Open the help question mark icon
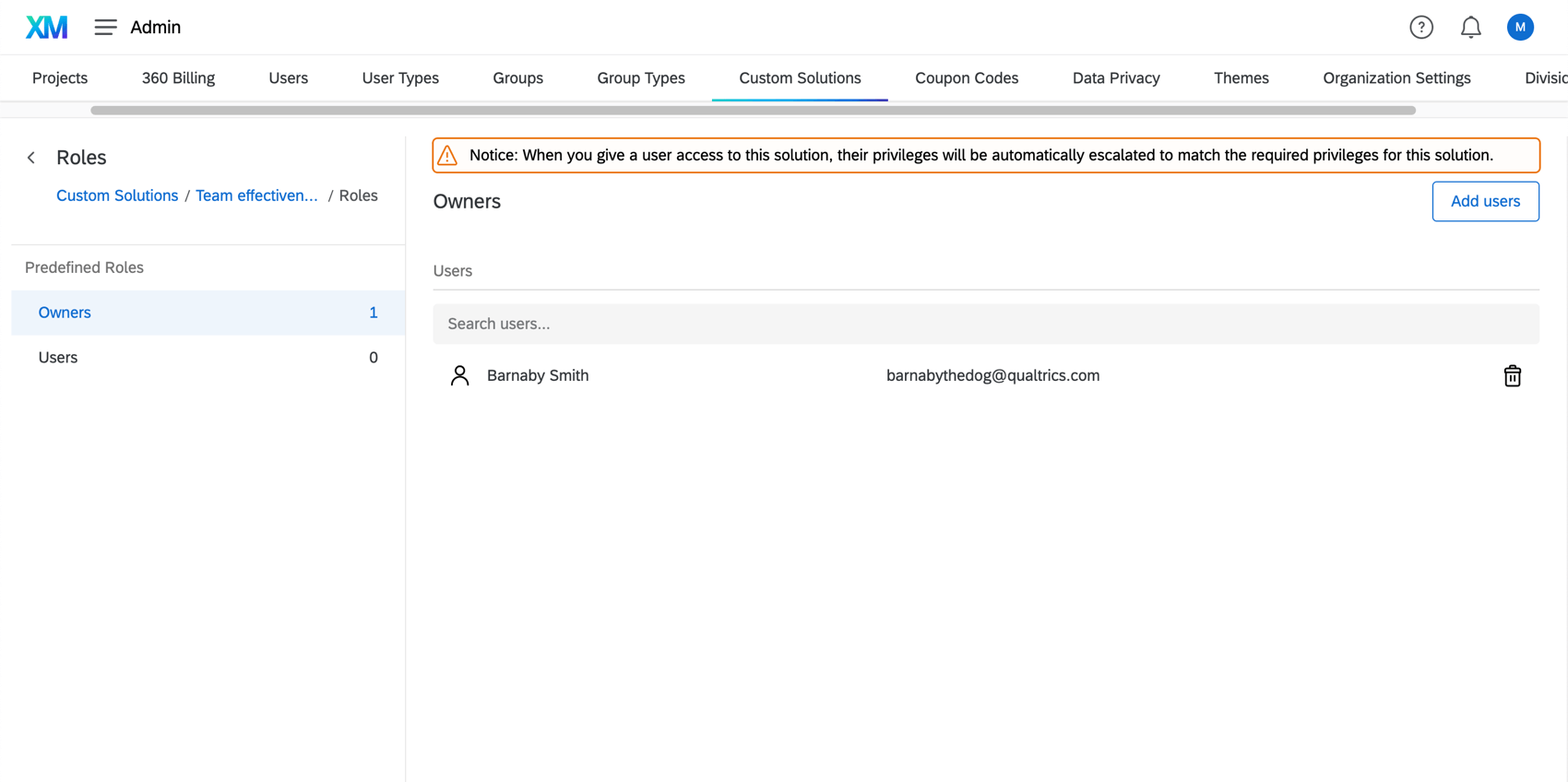 [x=1421, y=28]
